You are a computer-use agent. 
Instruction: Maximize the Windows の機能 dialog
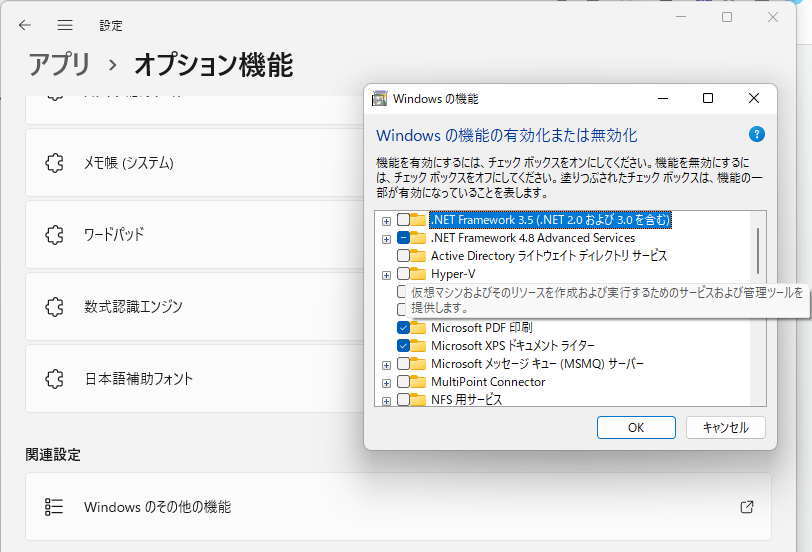coord(708,98)
